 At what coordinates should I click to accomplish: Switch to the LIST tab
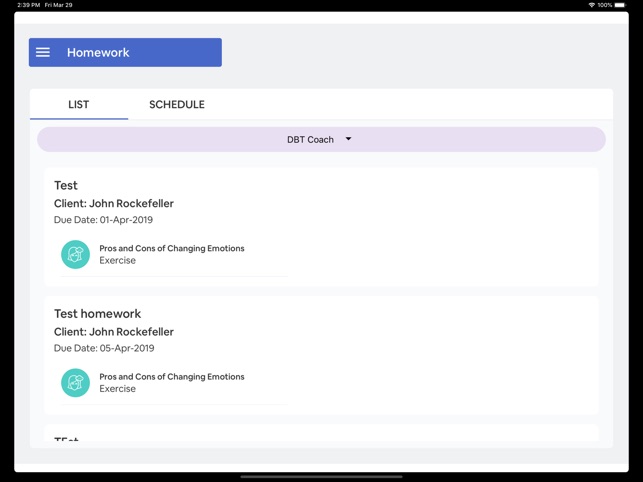click(79, 104)
